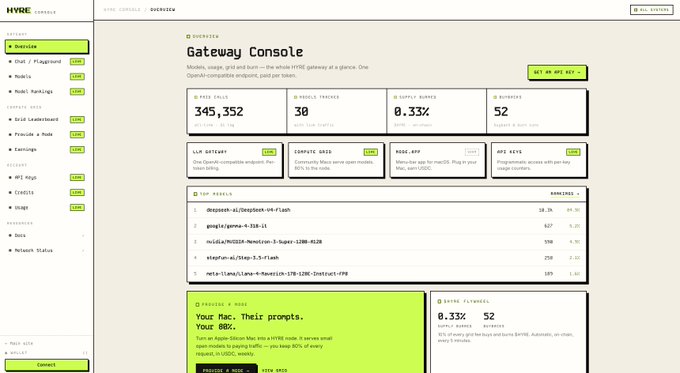Click the status badge on Node.app card
Viewport: 680px width, 373px height.
[472, 152]
